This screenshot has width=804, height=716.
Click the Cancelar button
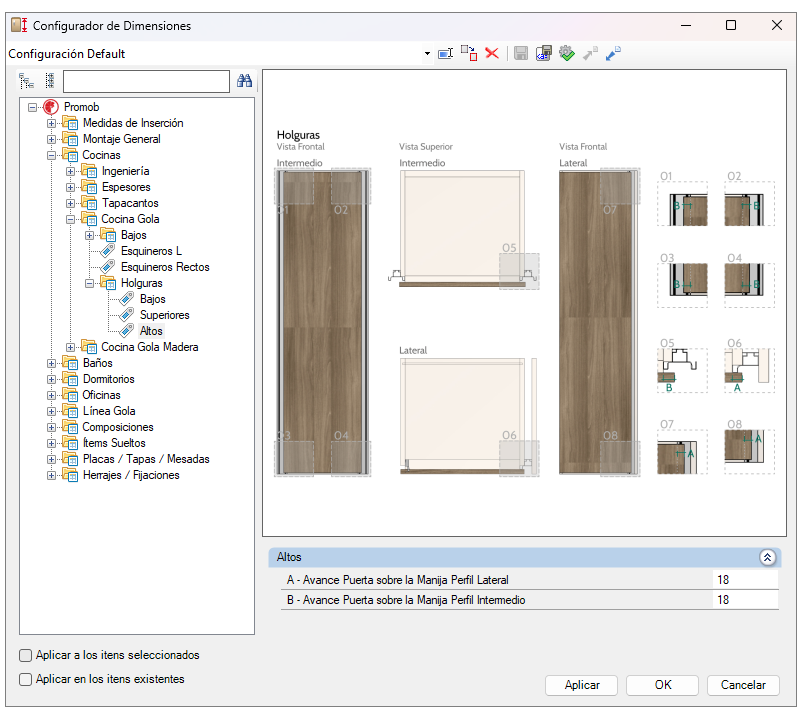click(x=742, y=685)
